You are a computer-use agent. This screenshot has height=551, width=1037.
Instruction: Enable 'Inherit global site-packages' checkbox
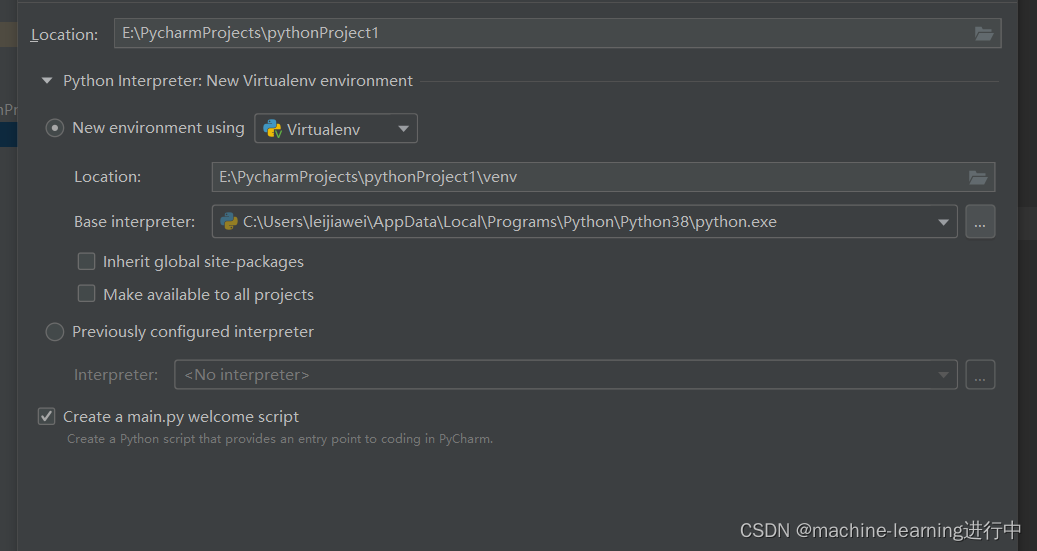pyautogui.click(x=86, y=261)
